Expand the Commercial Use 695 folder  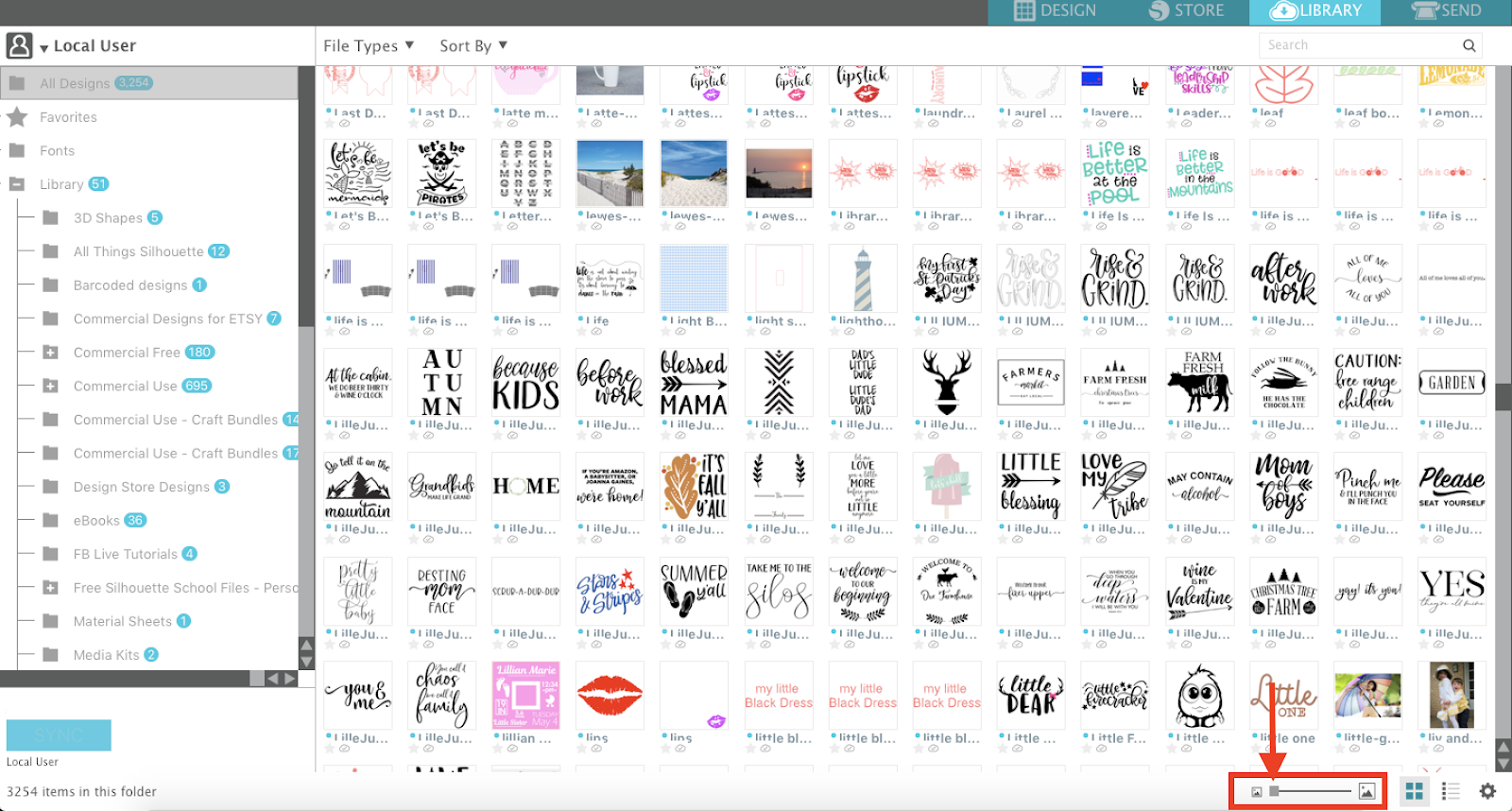(51, 386)
